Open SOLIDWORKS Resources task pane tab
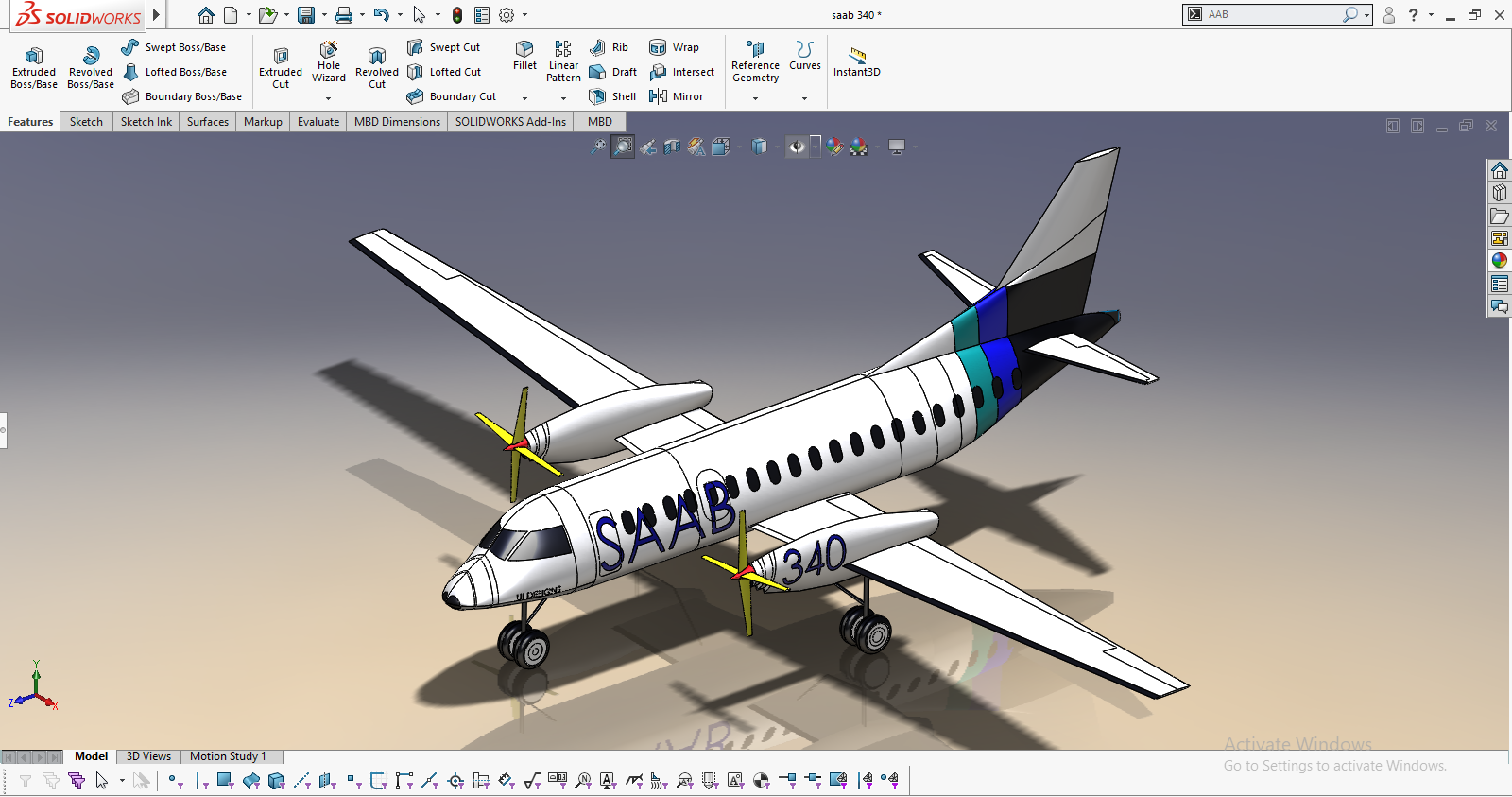 pos(1500,170)
